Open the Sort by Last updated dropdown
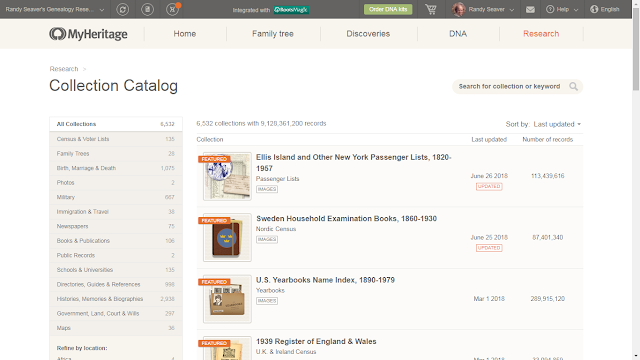This screenshot has width=640, height=360. point(557,124)
